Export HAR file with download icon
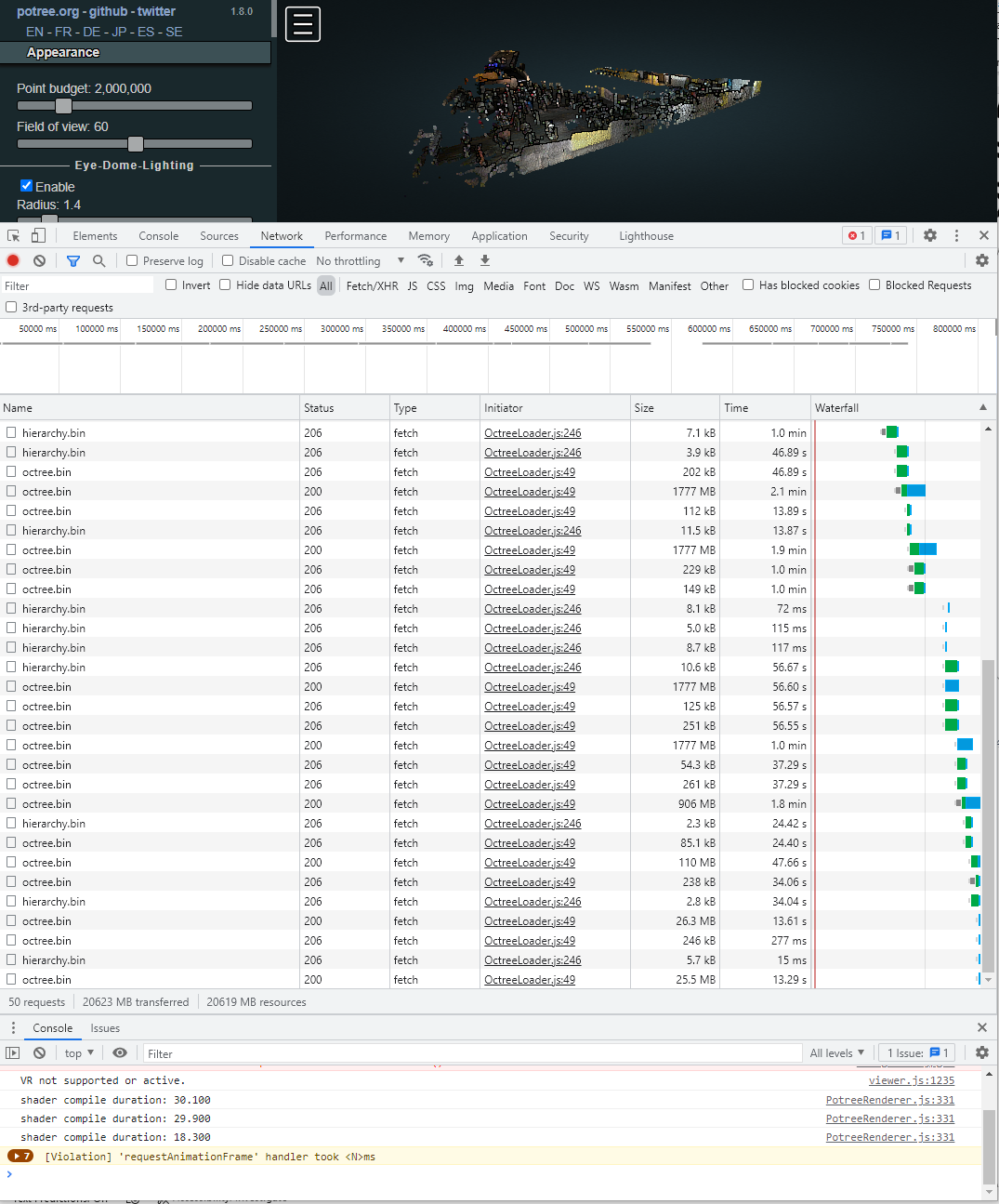The image size is (999, 1204). tap(484, 260)
